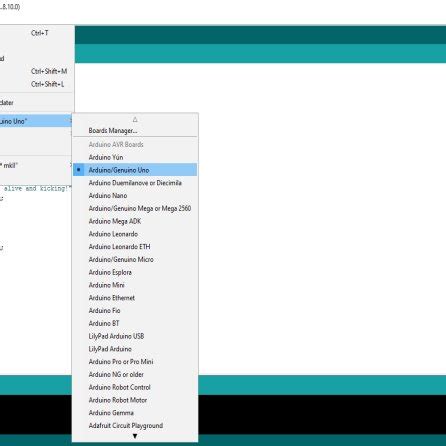Click the scroll-down arrow below board list
The width and height of the screenshot is (446, 446).
click(x=135, y=436)
